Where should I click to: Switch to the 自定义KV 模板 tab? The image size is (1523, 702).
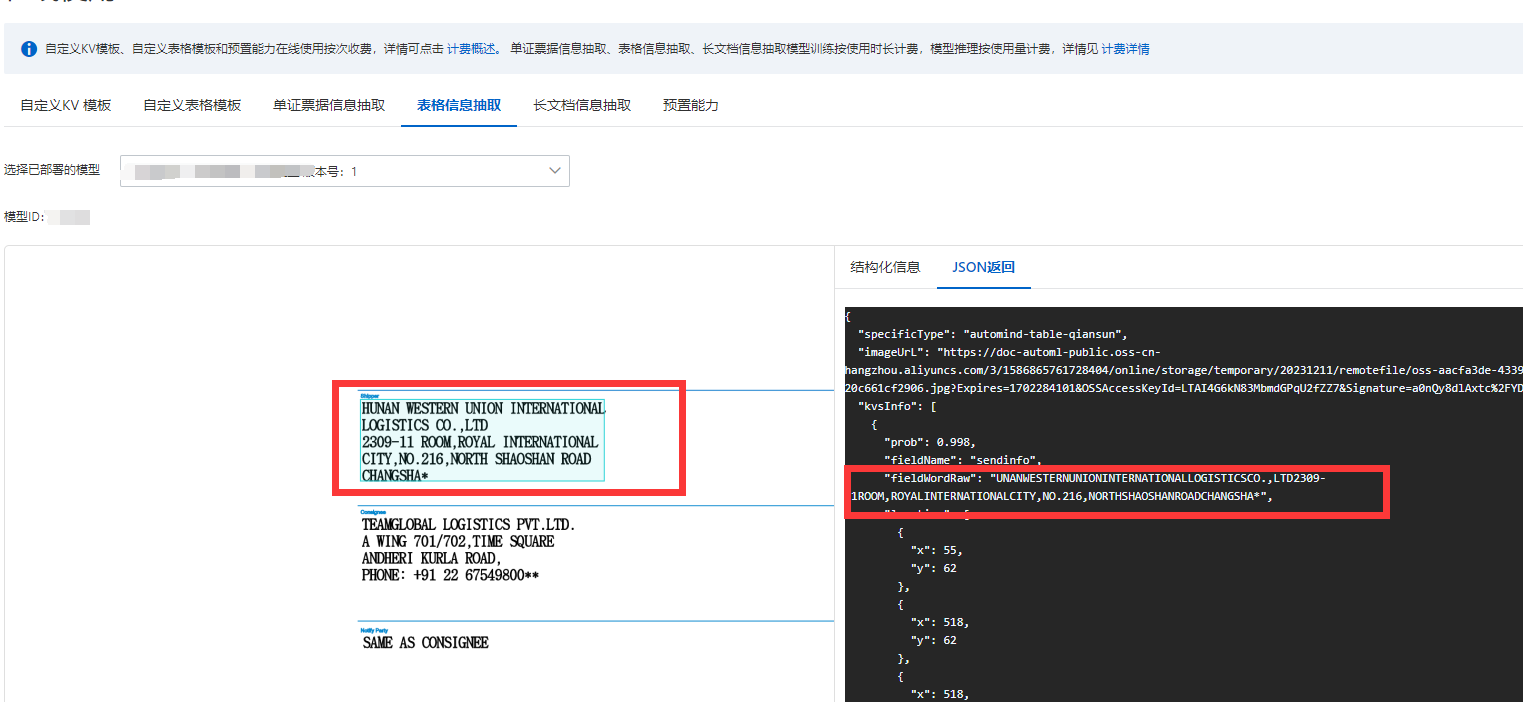66,105
